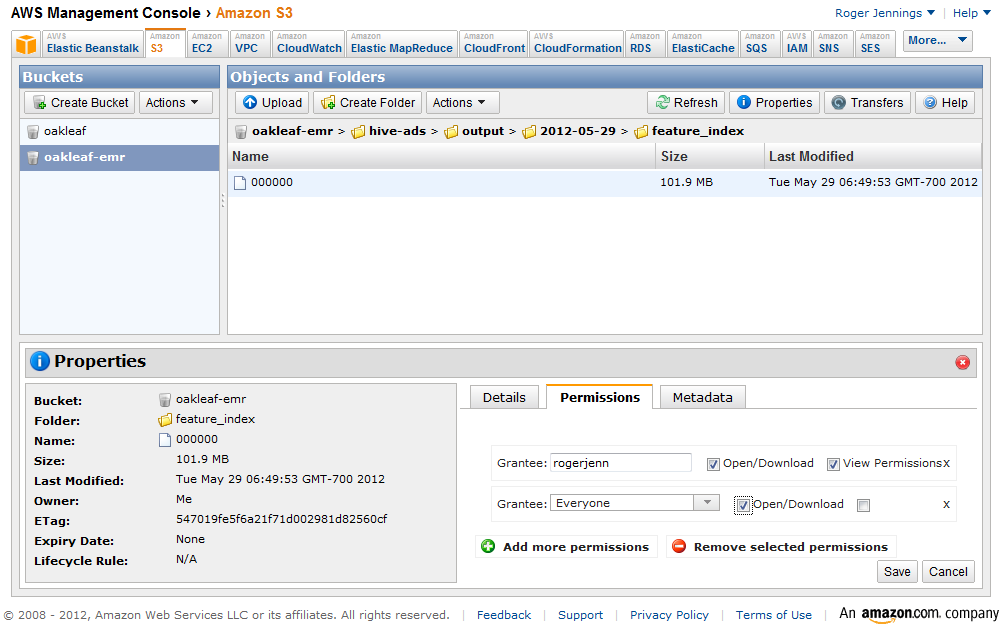Sort by the Size column header
1002x630 pixels.
[x=709, y=157]
